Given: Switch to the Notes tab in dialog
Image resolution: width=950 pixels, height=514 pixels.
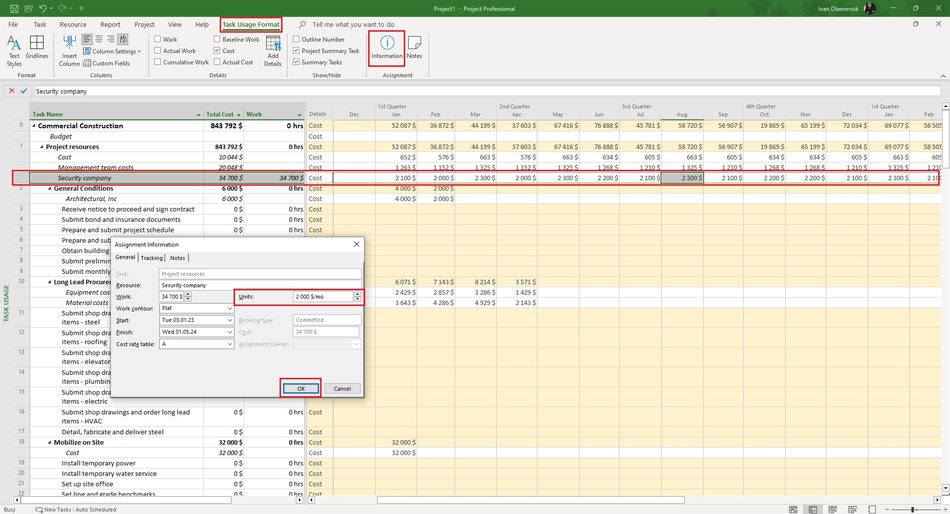Looking at the screenshot, I should point(178,258).
